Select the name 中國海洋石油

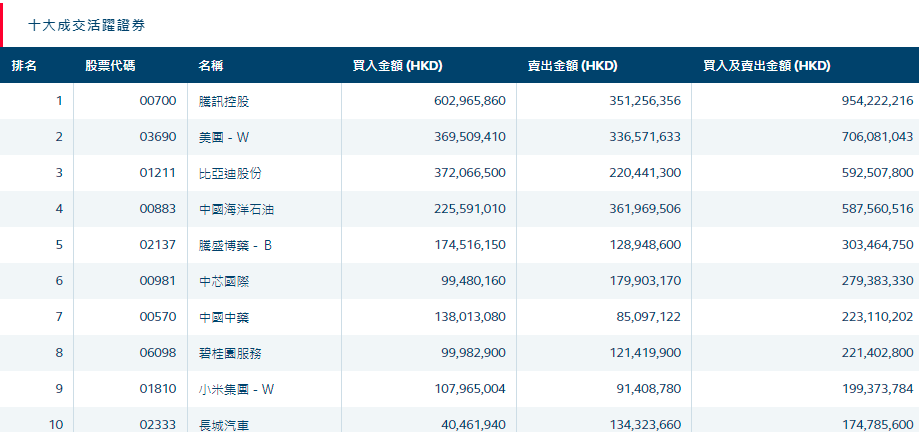pyautogui.click(x=236, y=209)
